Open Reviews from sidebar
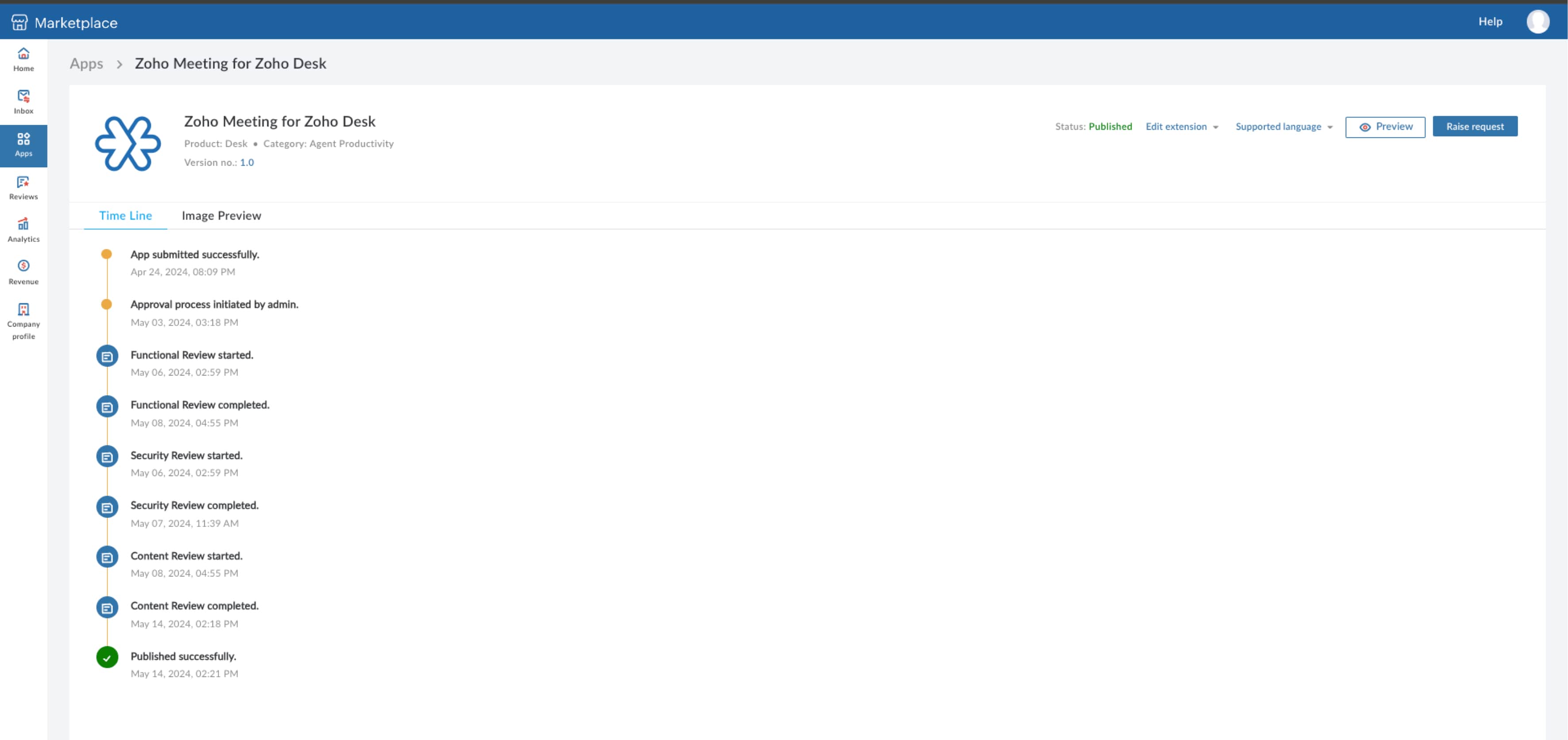The height and width of the screenshot is (740, 1568). [23, 188]
